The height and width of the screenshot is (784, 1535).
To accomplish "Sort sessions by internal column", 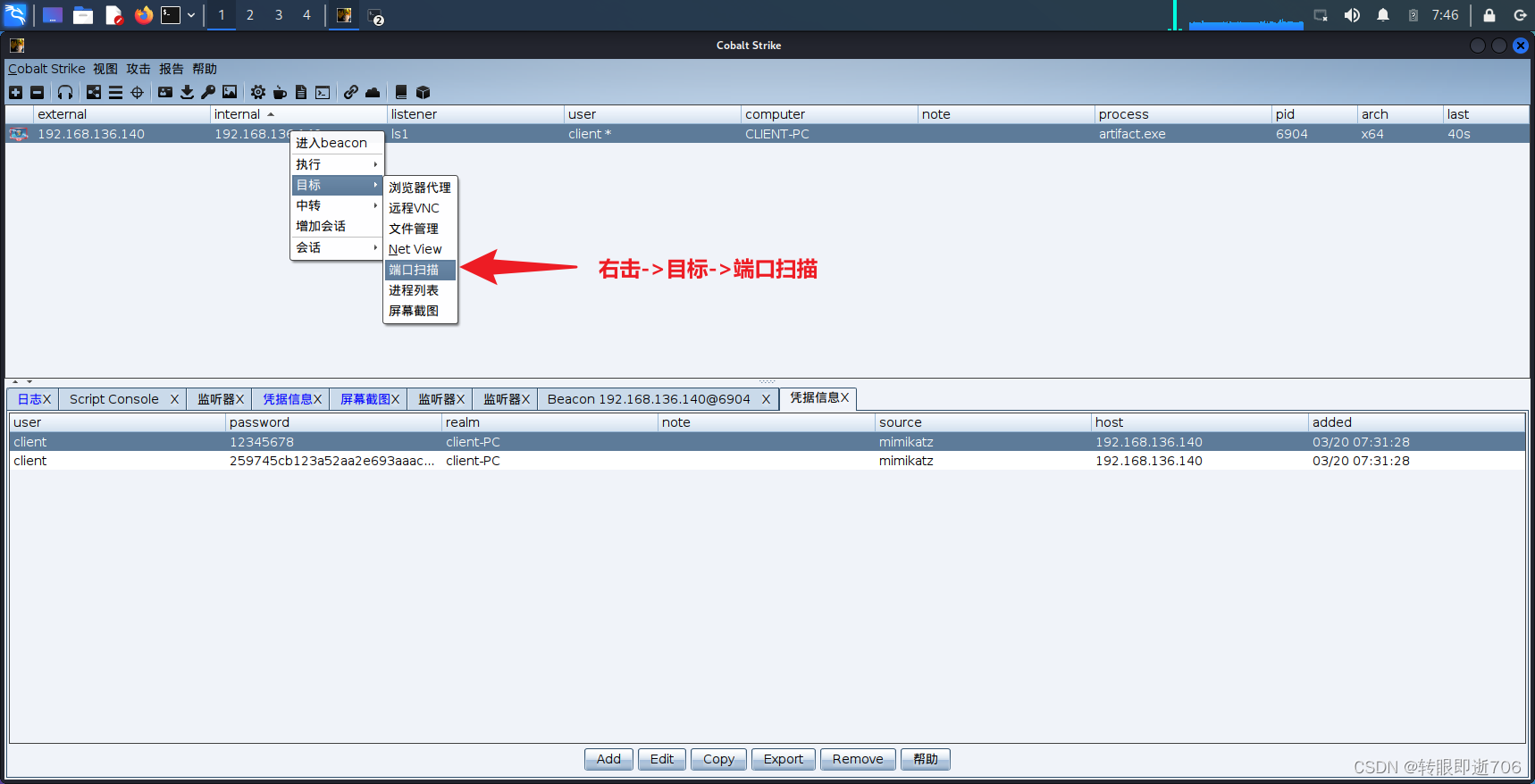I will click(x=298, y=114).
